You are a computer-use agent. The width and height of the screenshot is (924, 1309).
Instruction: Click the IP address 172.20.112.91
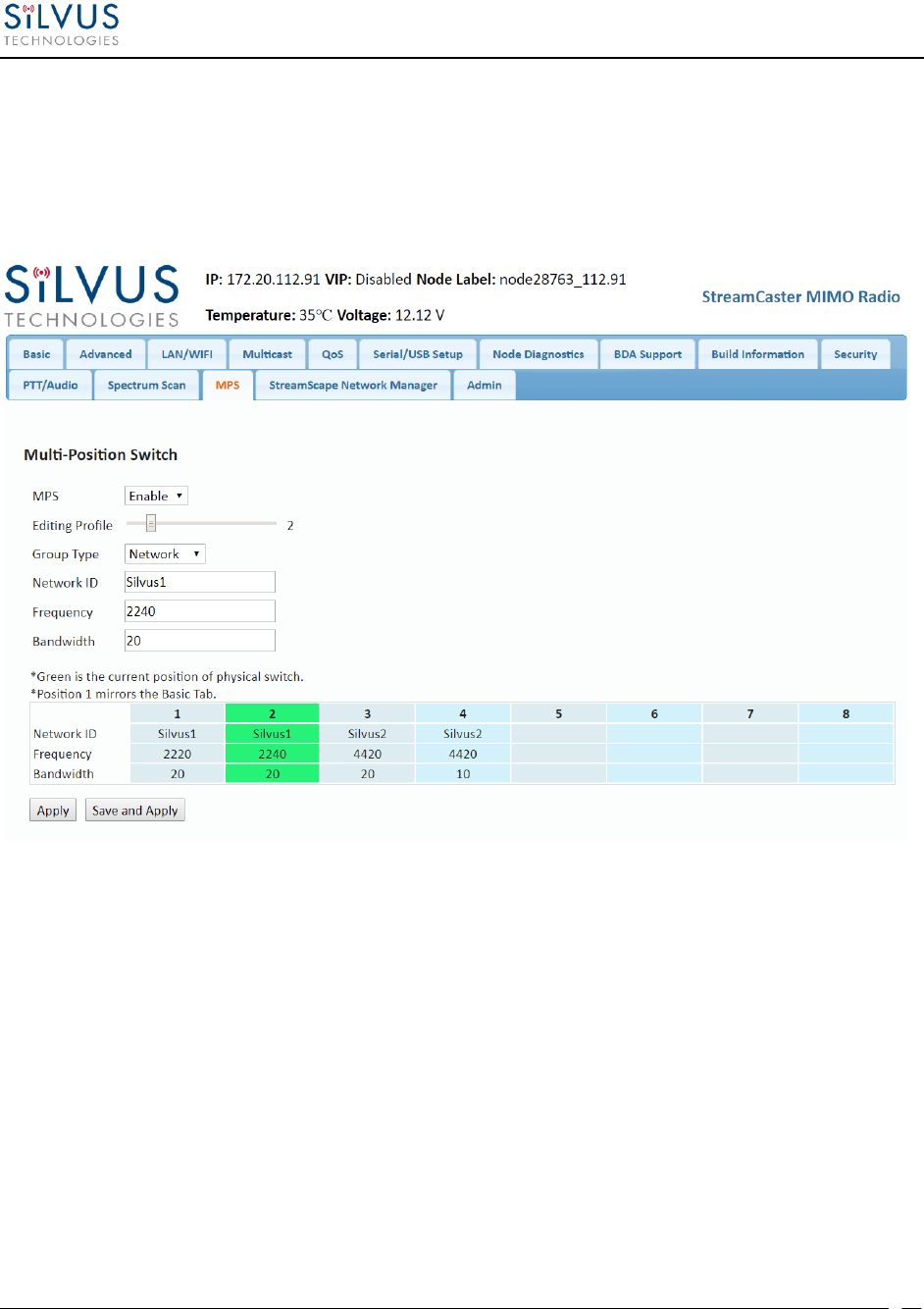pyautogui.click(x=274, y=279)
